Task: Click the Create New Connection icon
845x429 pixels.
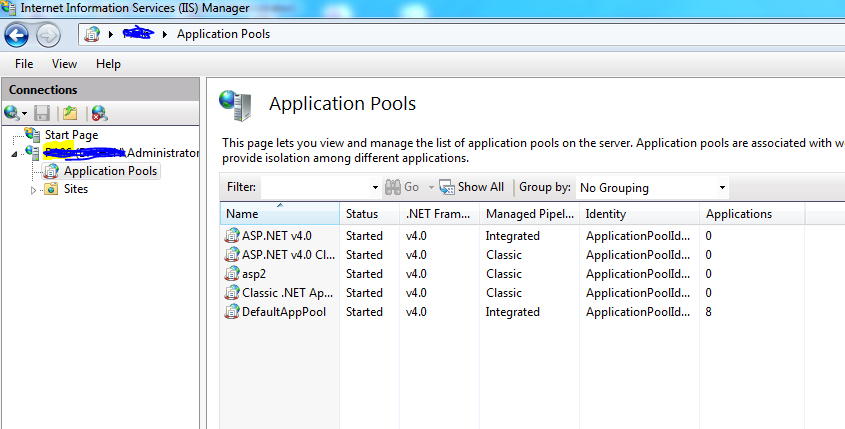Action: (11, 113)
